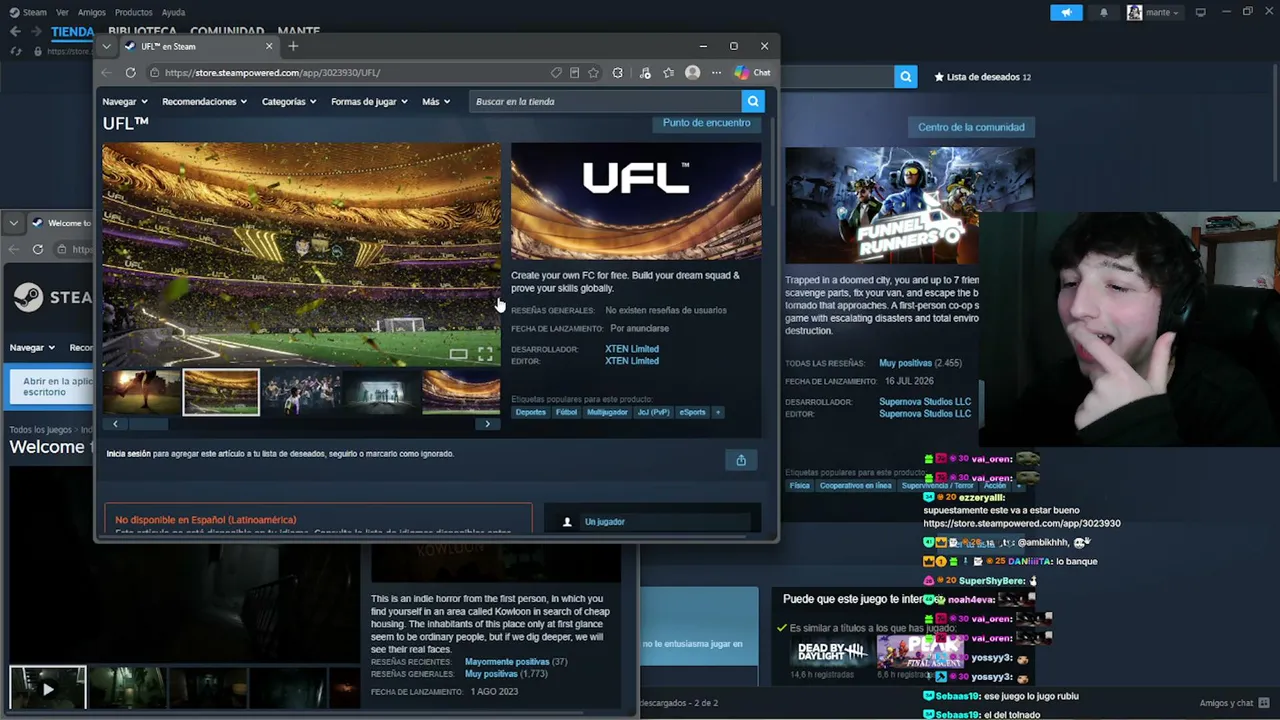Expand the Navegar menu in the UFL window
This screenshot has width=1280, height=720.
124,101
